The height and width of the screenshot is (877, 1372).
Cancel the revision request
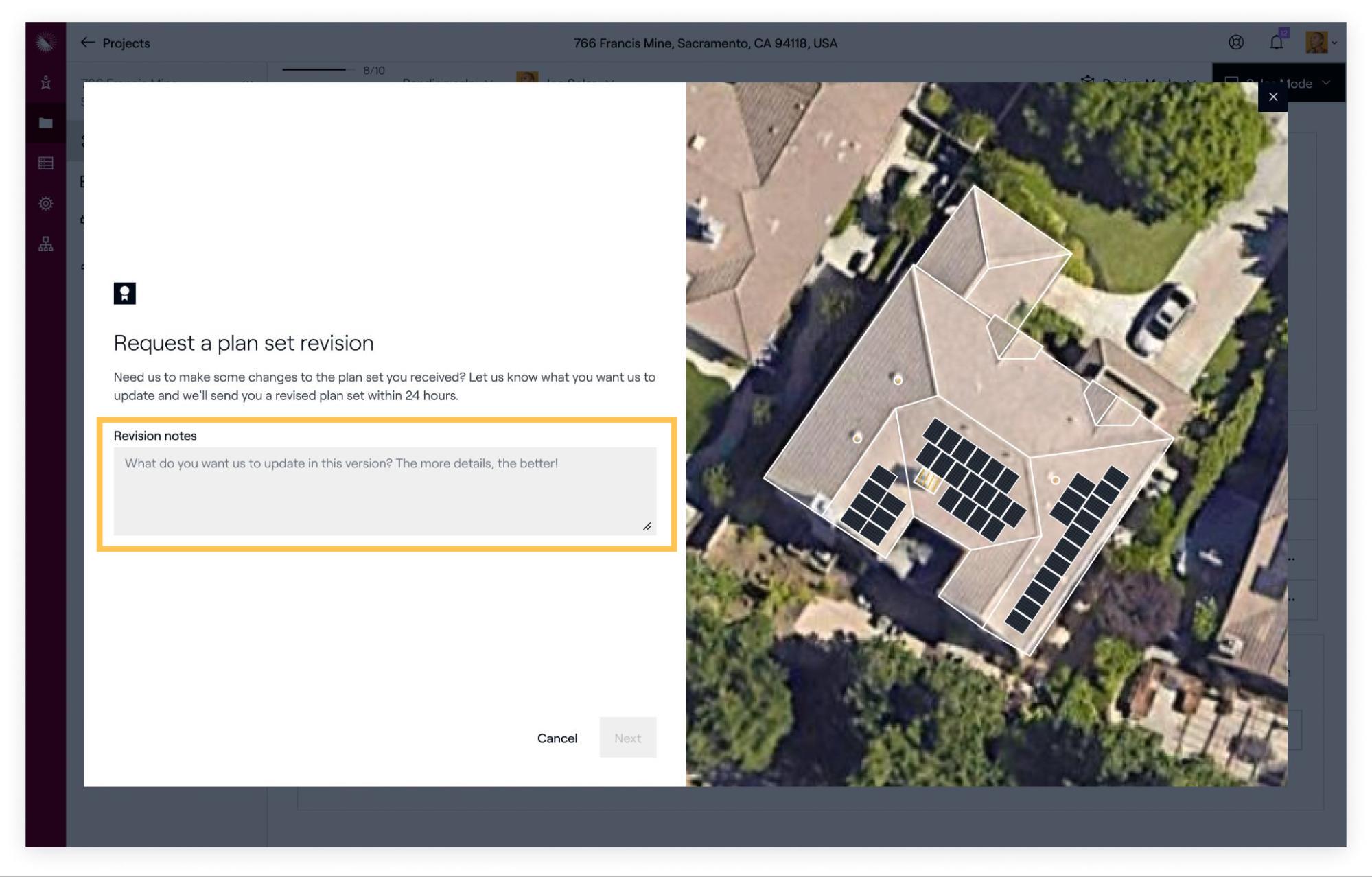pos(557,738)
